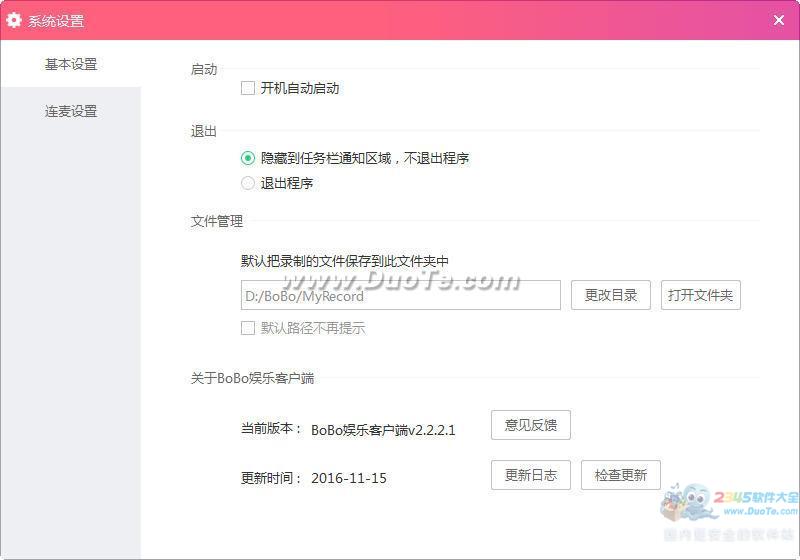Screen dimensions: 800x560
Task: Enable the 开机自动启动 checkbox
Action: tap(248, 88)
